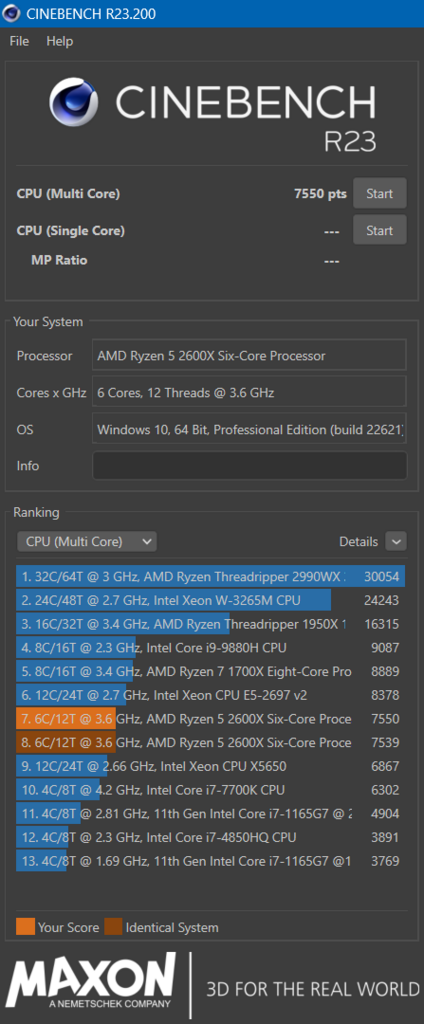Click the 30054 score value

pyautogui.click(x=382, y=577)
